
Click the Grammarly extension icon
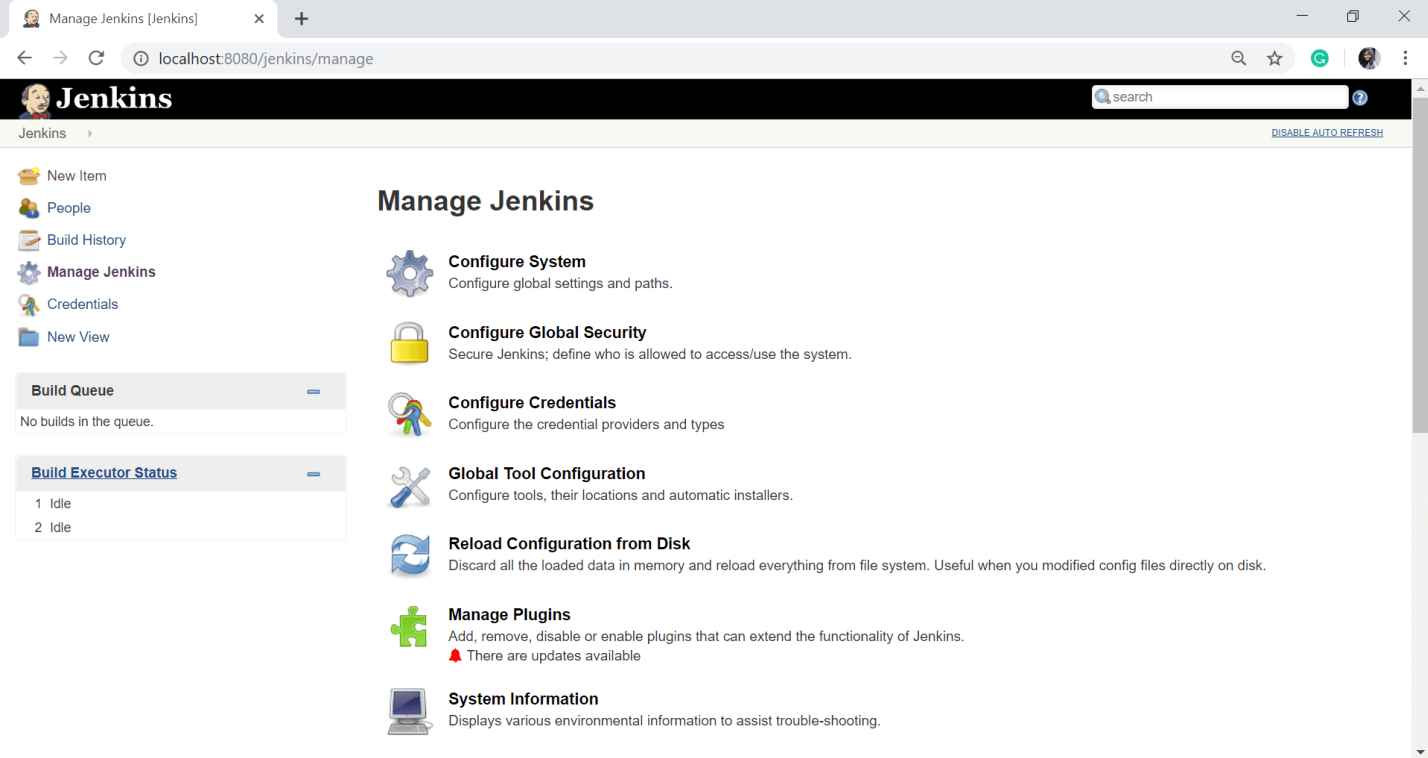[x=1320, y=58]
